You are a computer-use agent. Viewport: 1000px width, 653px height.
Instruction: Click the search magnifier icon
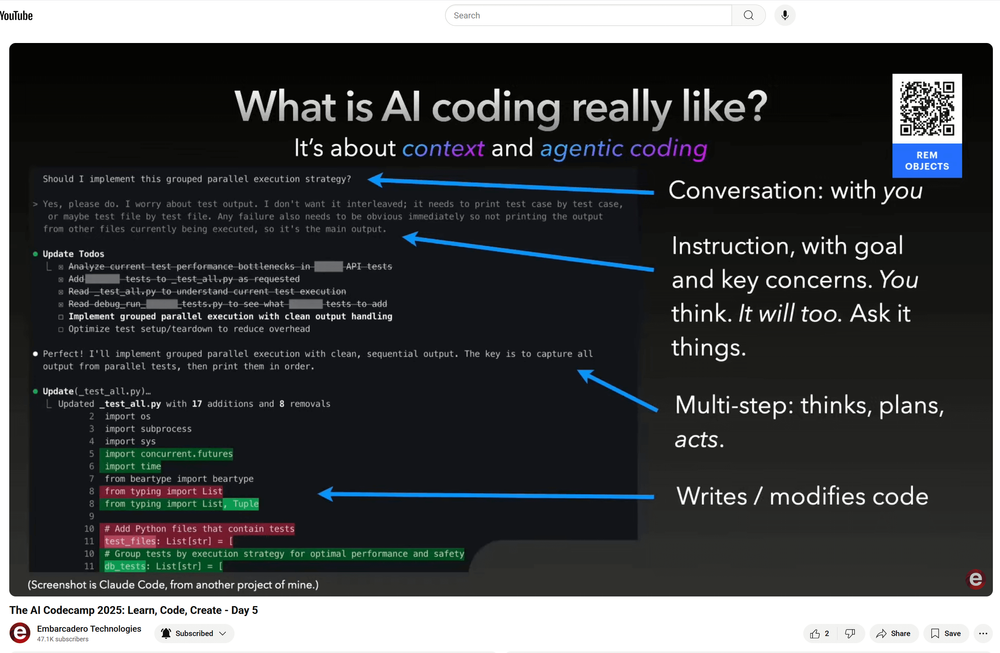[x=746, y=15]
